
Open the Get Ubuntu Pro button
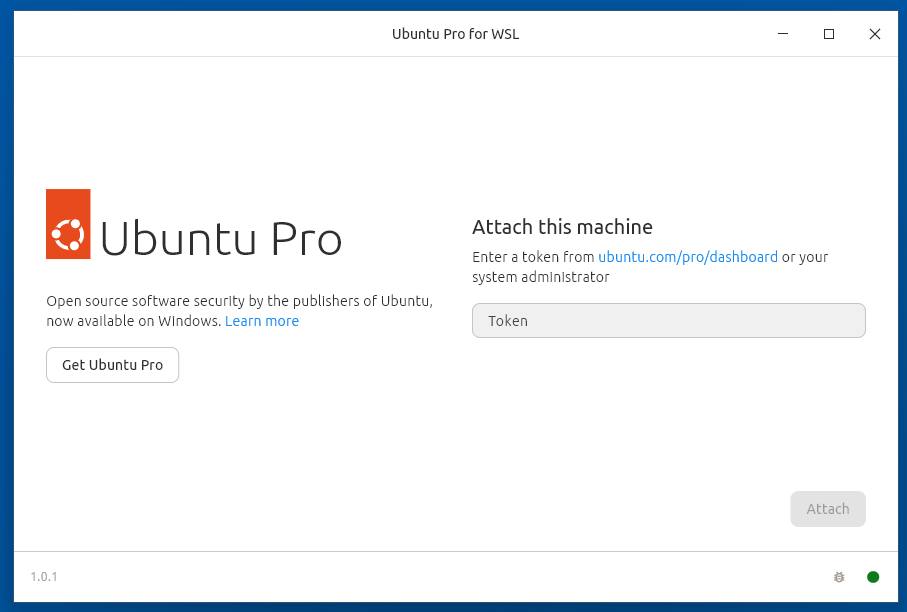[113, 365]
